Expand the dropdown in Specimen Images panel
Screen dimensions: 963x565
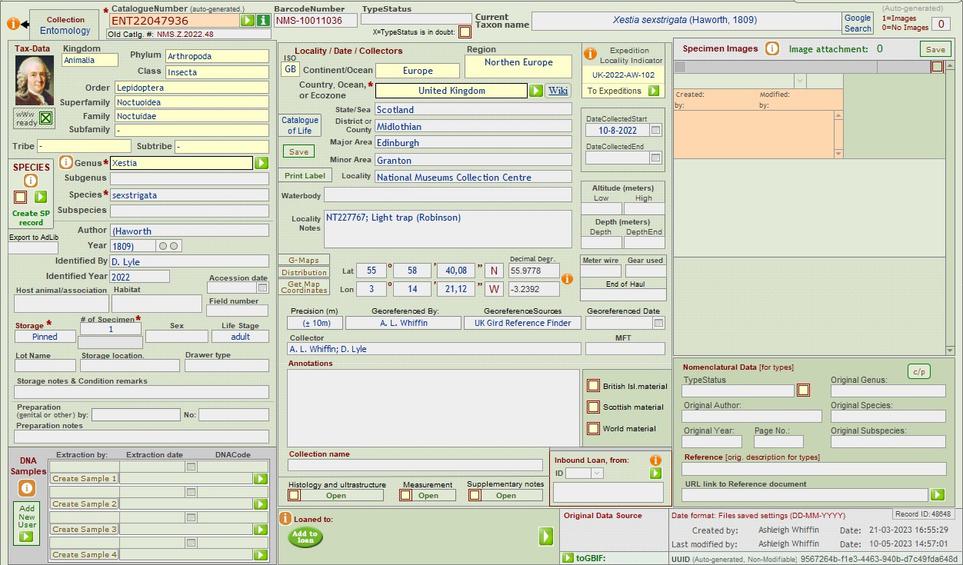pos(936,67)
